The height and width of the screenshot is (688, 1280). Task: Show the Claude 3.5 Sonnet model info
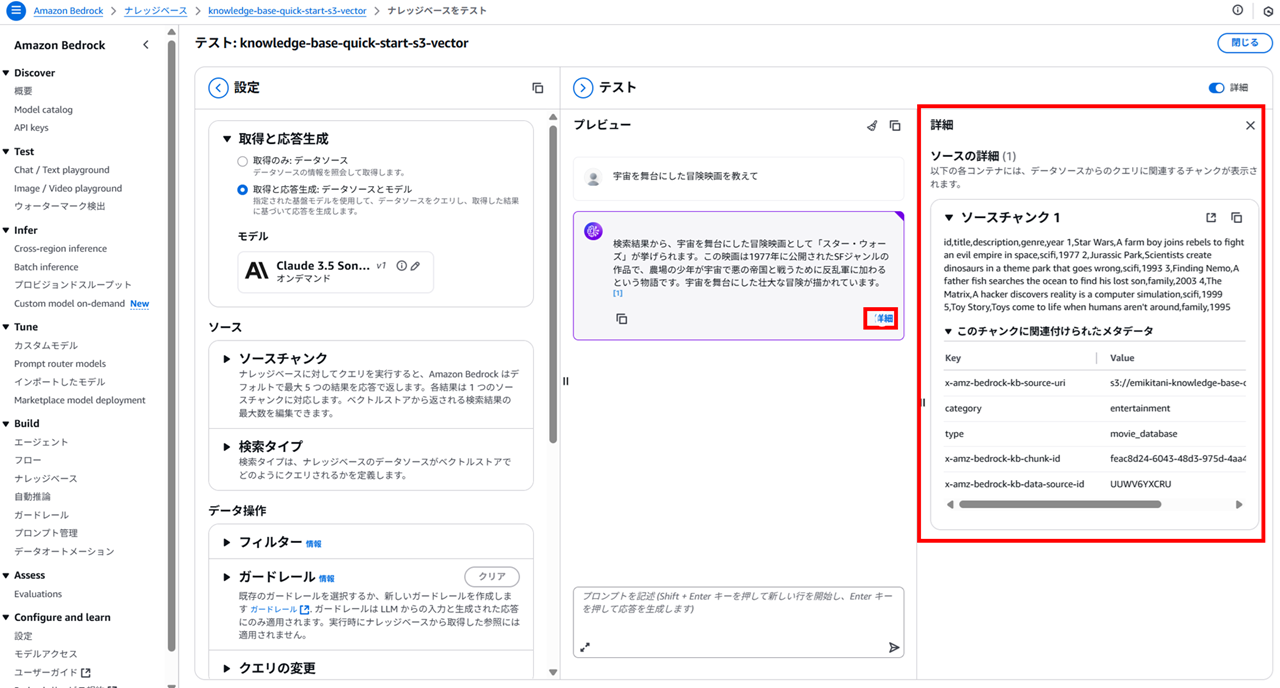[x=401, y=266]
